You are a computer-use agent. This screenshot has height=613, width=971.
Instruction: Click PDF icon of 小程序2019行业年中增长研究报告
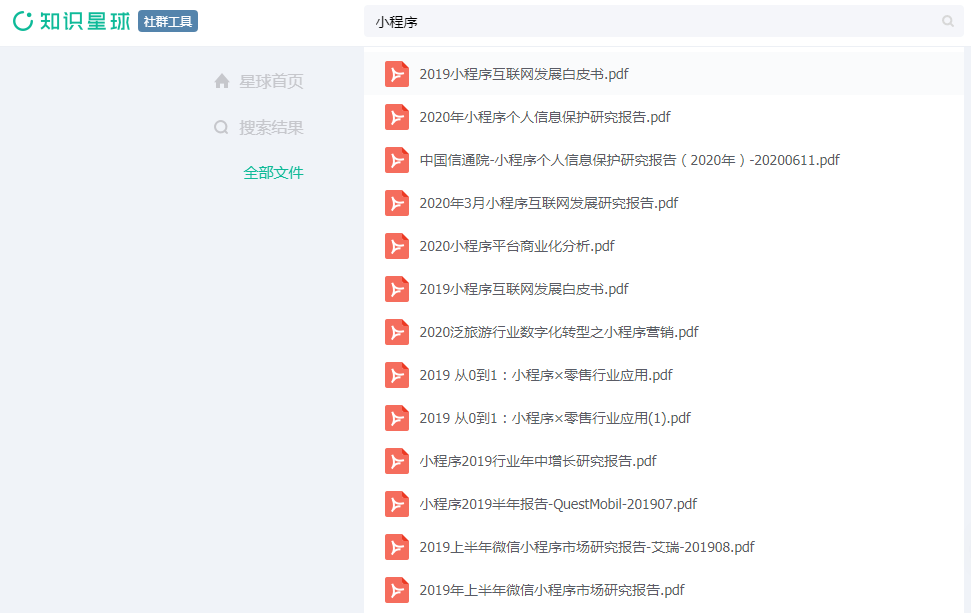[x=397, y=461]
